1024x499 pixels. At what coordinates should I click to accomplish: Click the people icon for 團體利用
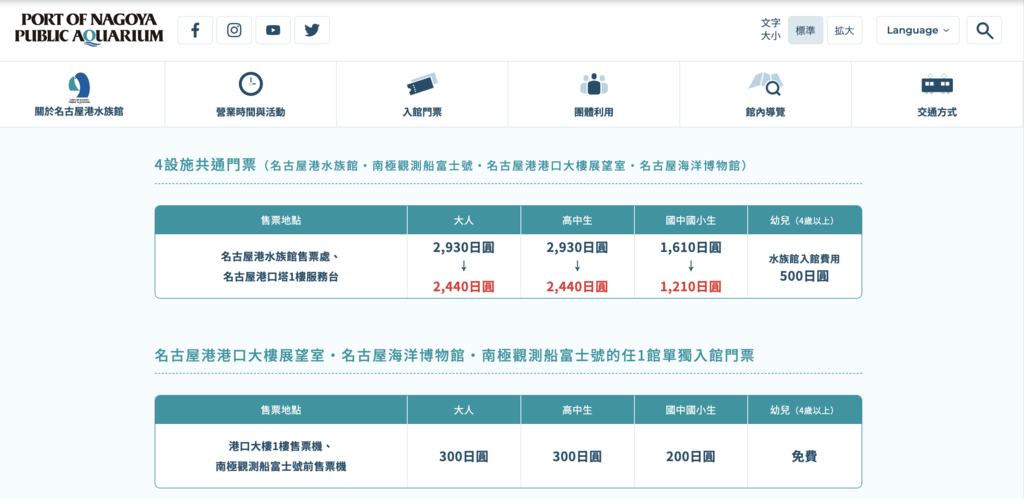[594, 84]
